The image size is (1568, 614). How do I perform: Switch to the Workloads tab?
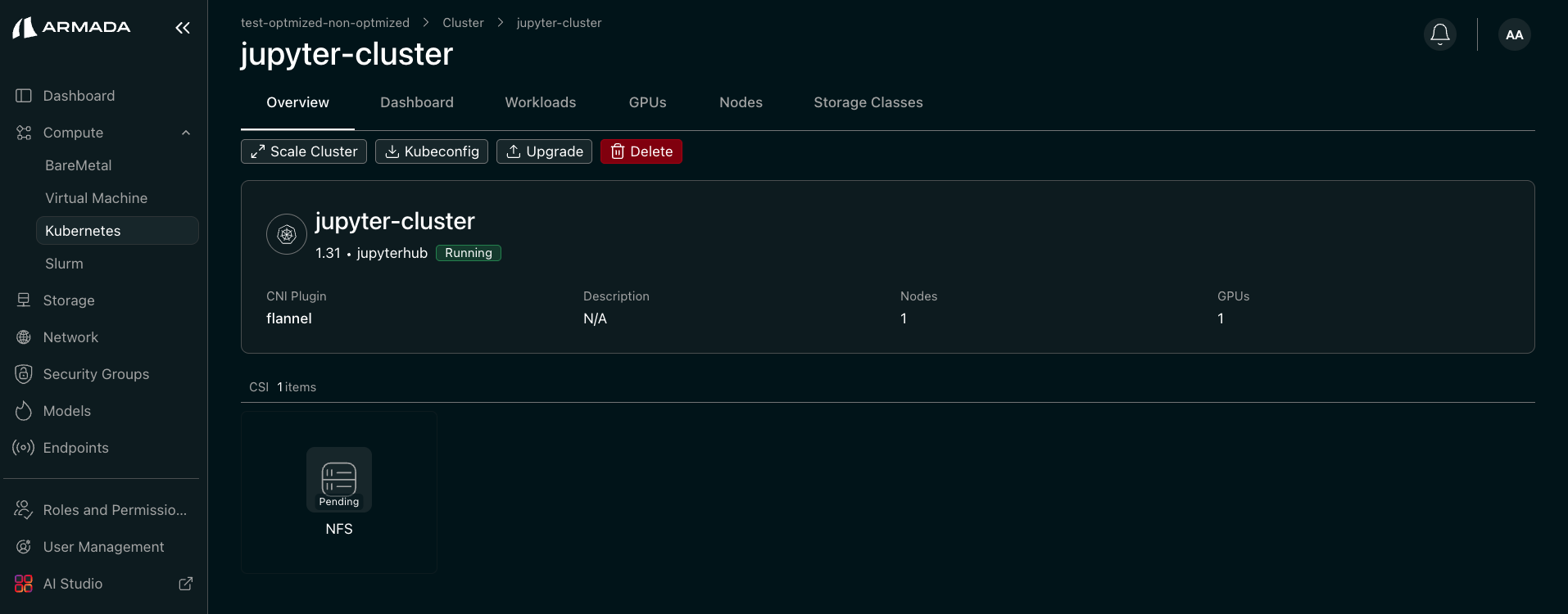coord(540,102)
